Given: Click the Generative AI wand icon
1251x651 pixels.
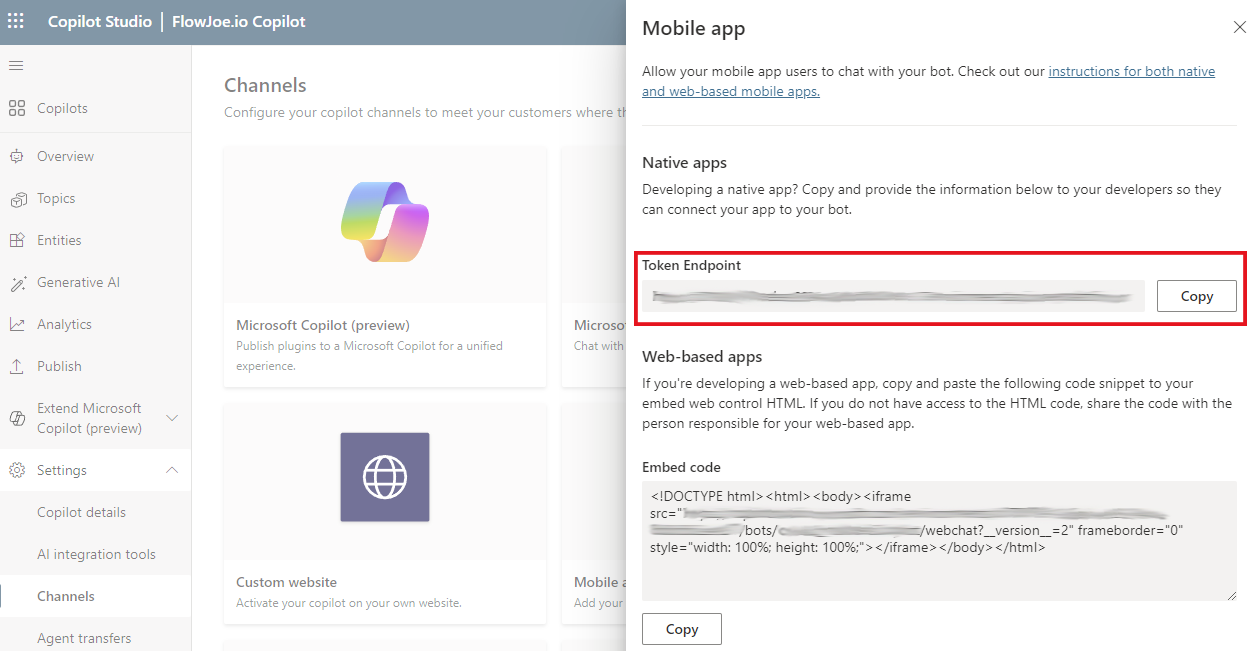Looking at the screenshot, I should pyautogui.click(x=17, y=283).
